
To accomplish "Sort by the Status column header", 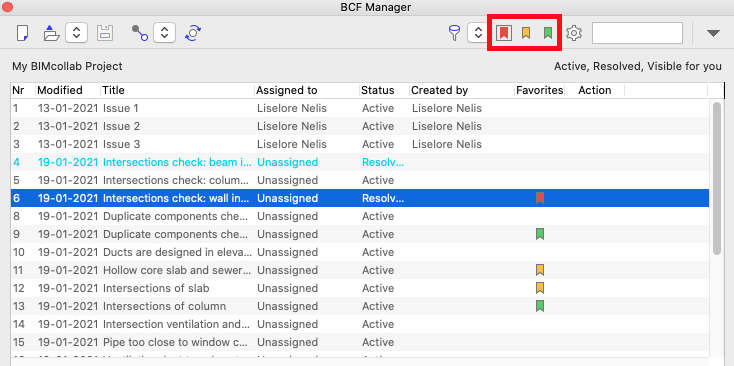I will point(384,90).
